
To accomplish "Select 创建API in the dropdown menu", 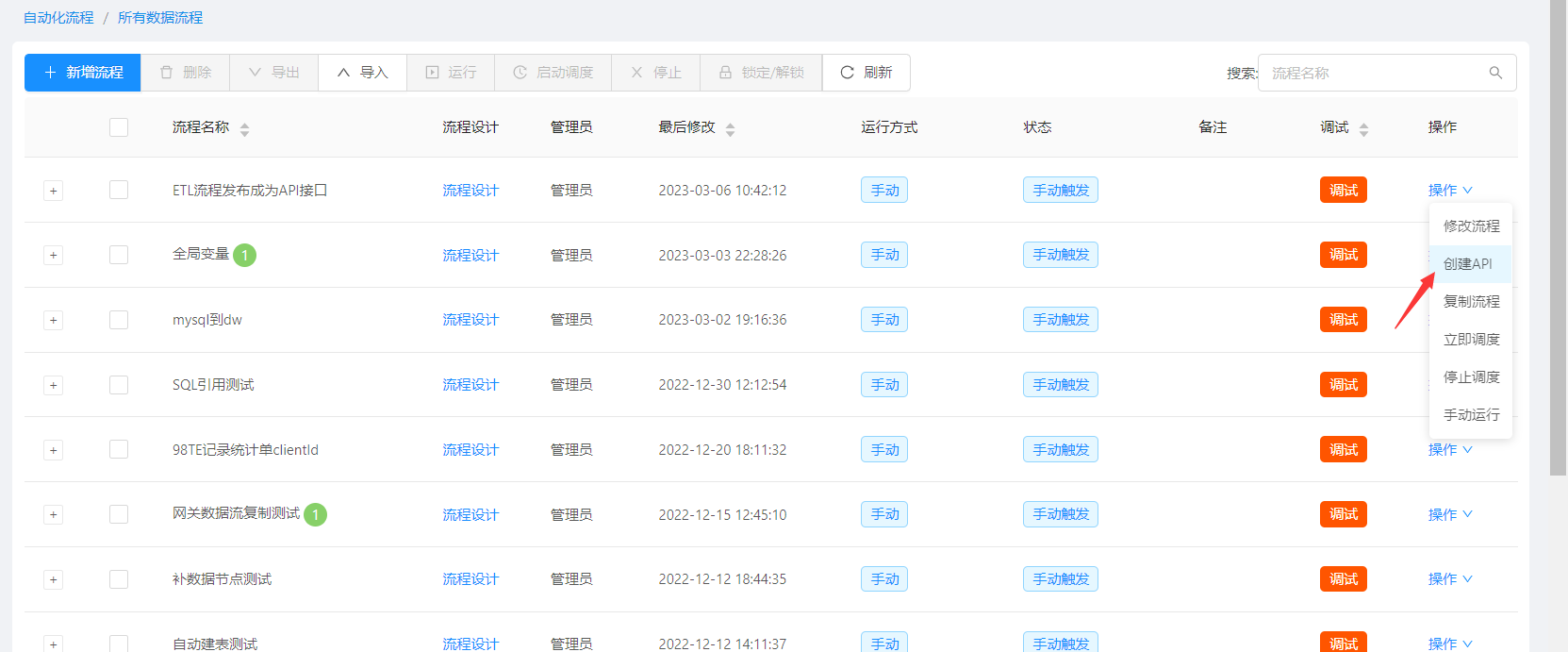I will pos(1471,264).
